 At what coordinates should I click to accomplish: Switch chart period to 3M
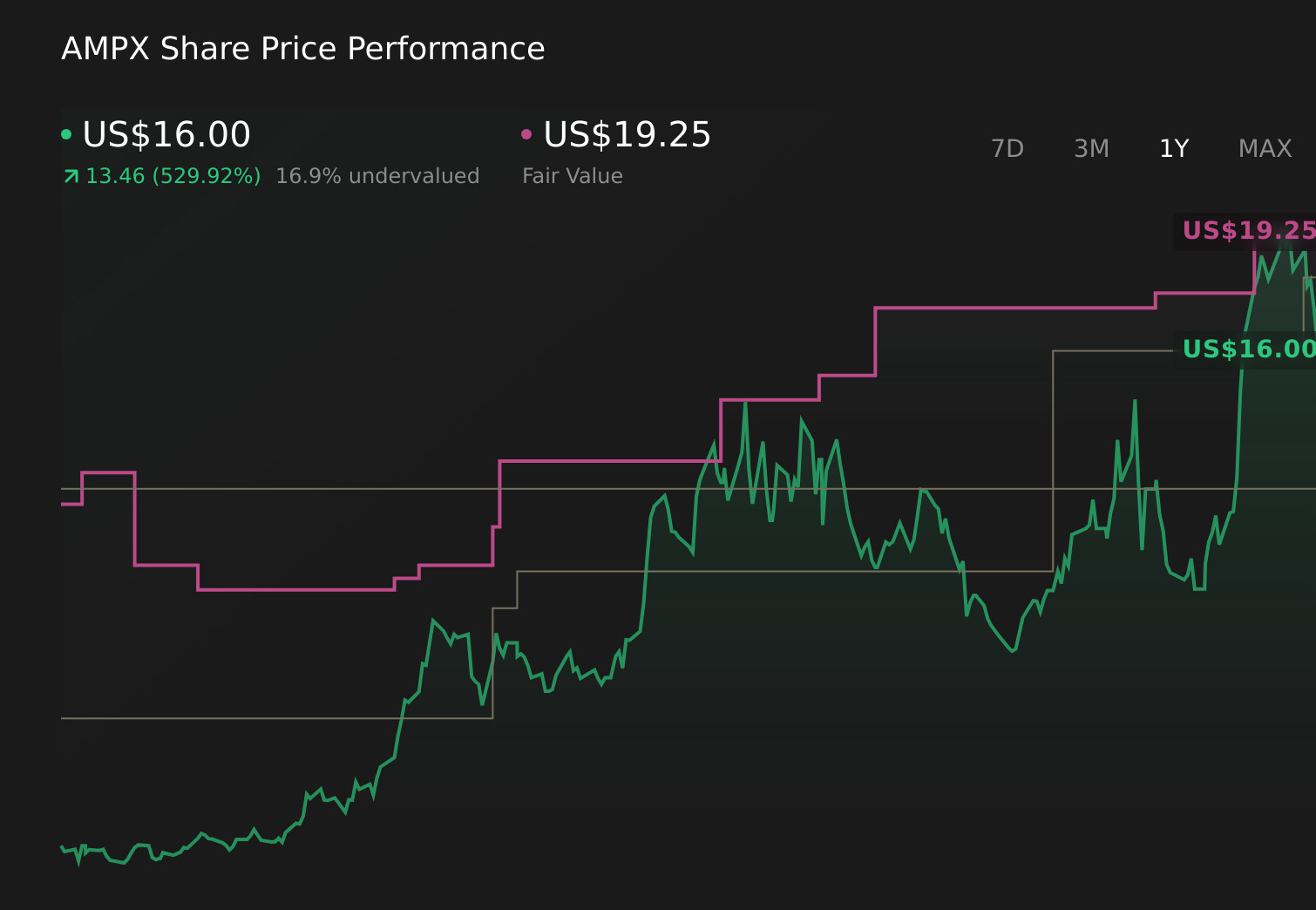coord(1090,148)
